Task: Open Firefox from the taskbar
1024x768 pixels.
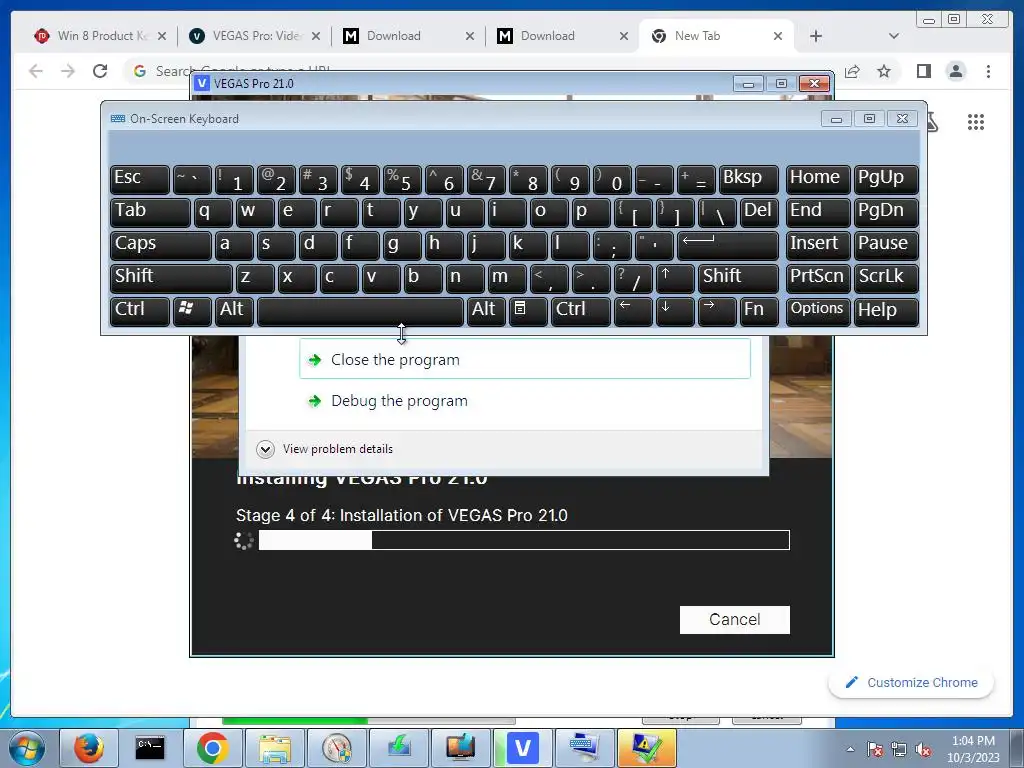Action: (88, 748)
